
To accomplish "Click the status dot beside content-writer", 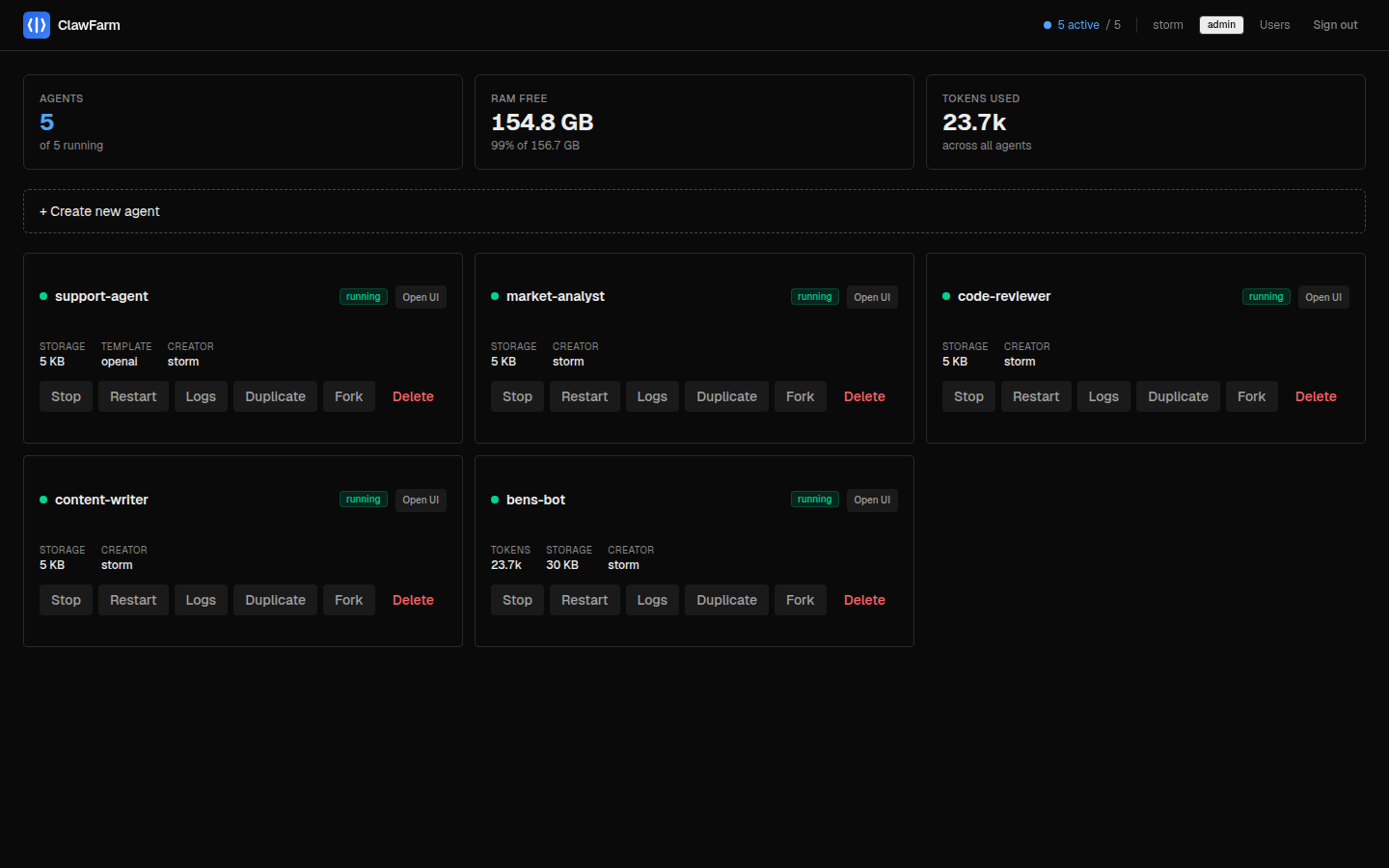I will [x=42, y=500].
